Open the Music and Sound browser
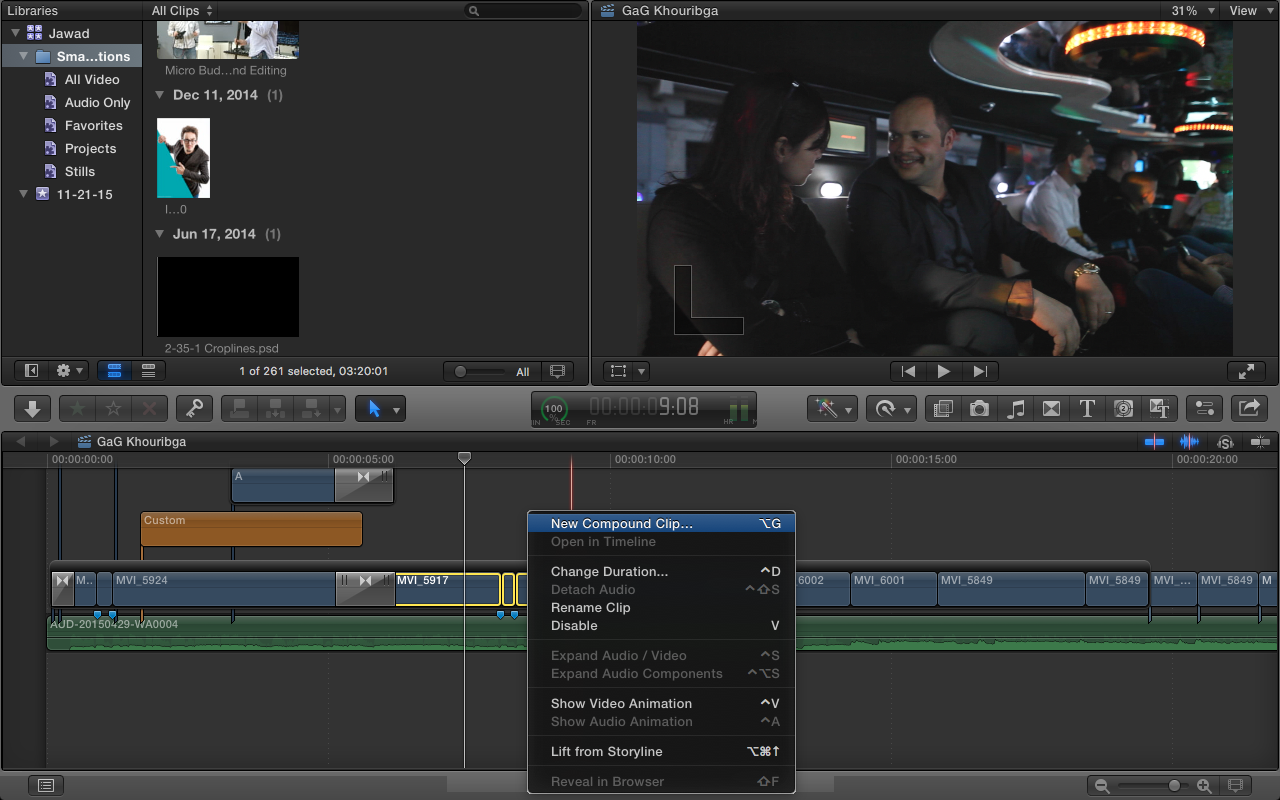The image size is (1280, 800). (x=1016, y=408)
